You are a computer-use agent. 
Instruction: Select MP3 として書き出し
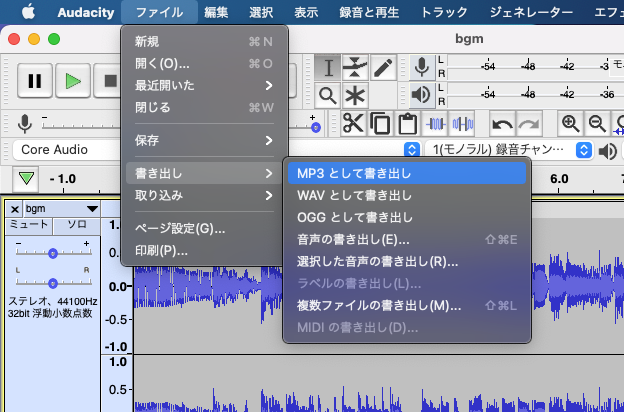[x=407, y=173]
